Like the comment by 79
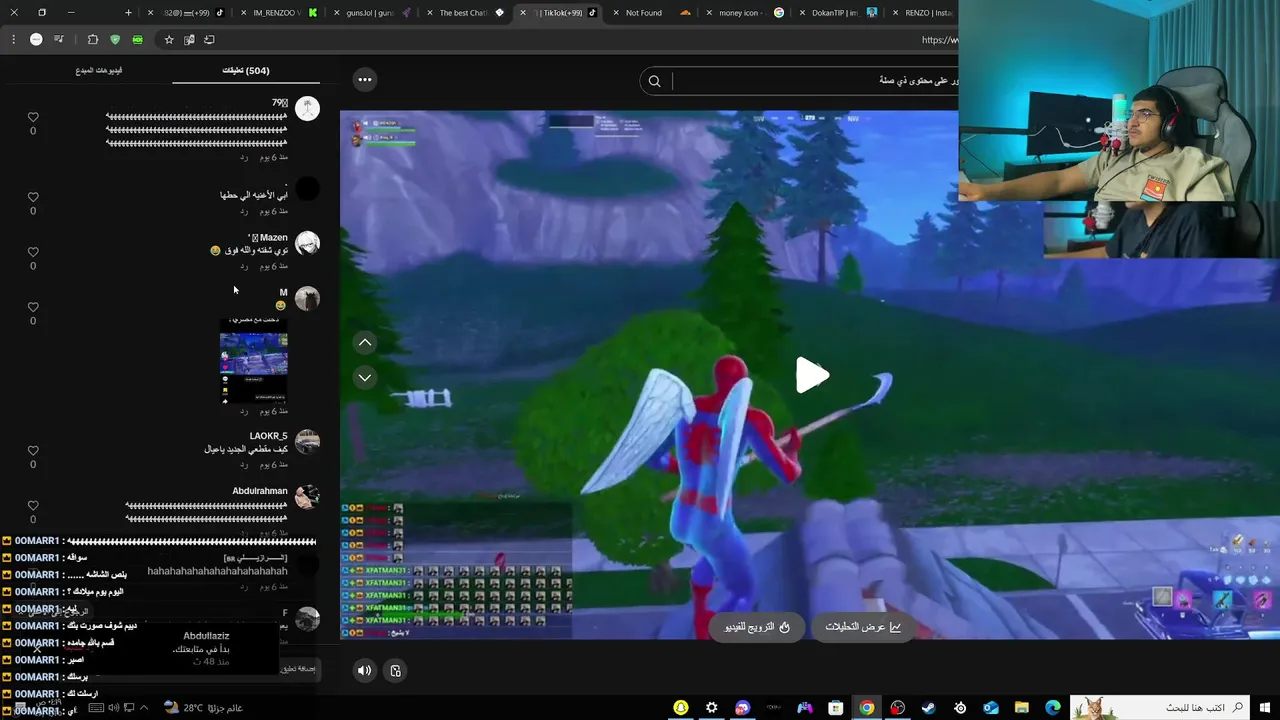The image size is (1280, 720). point(33,117)
